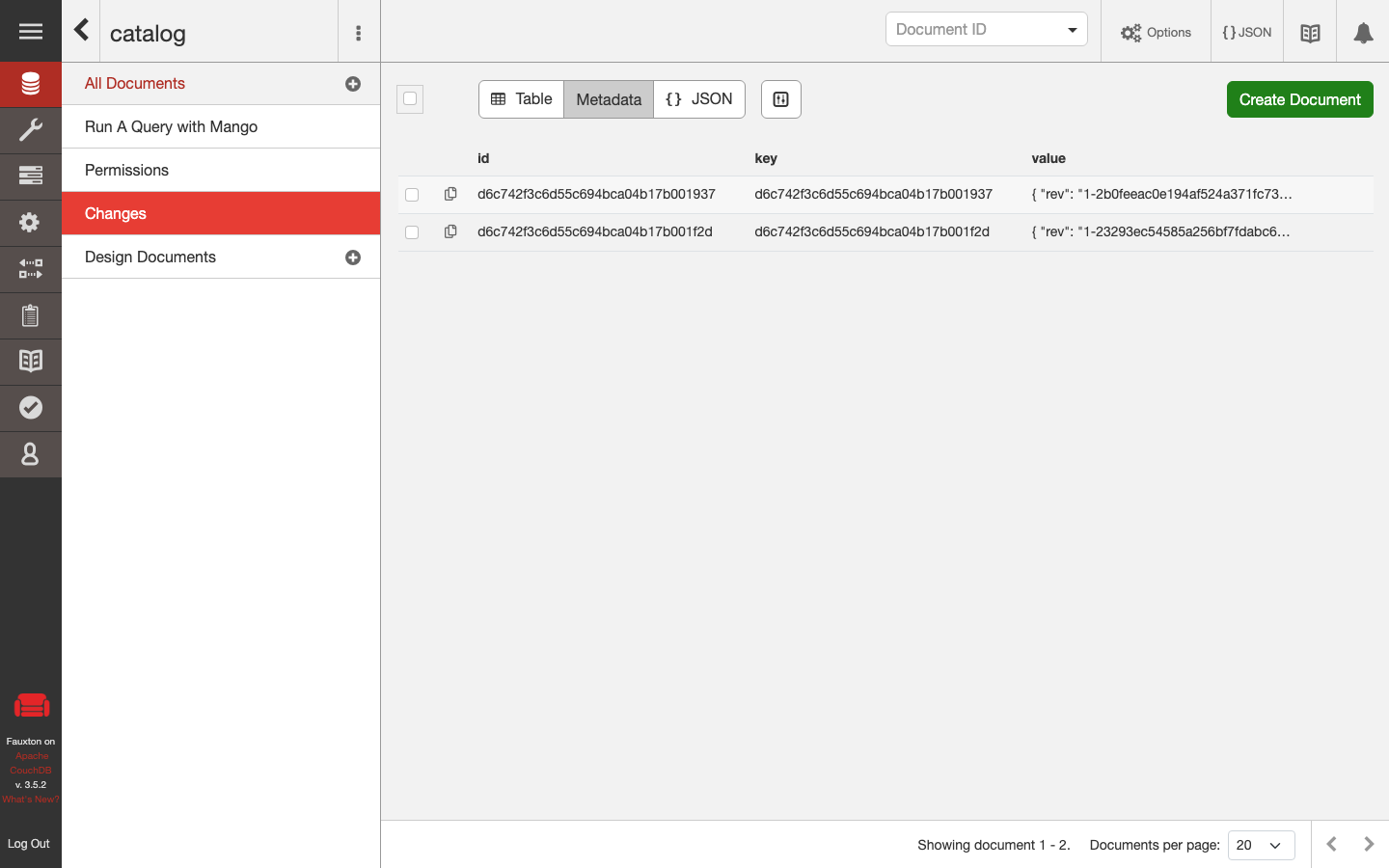
Task: Click the key cell ending 001f2d
Action: pos(872,231)
